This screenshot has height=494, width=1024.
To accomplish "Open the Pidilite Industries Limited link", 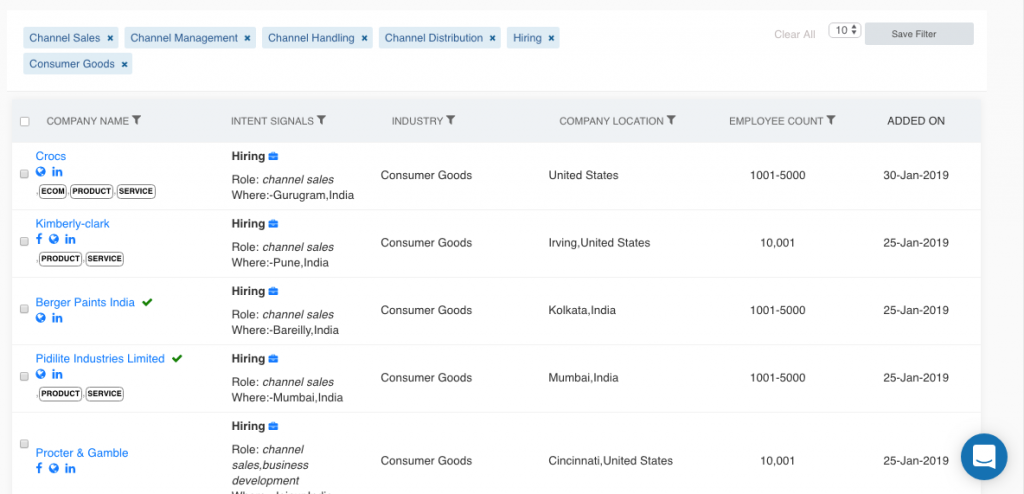I will pyautogui.click(x=100, y=359).
